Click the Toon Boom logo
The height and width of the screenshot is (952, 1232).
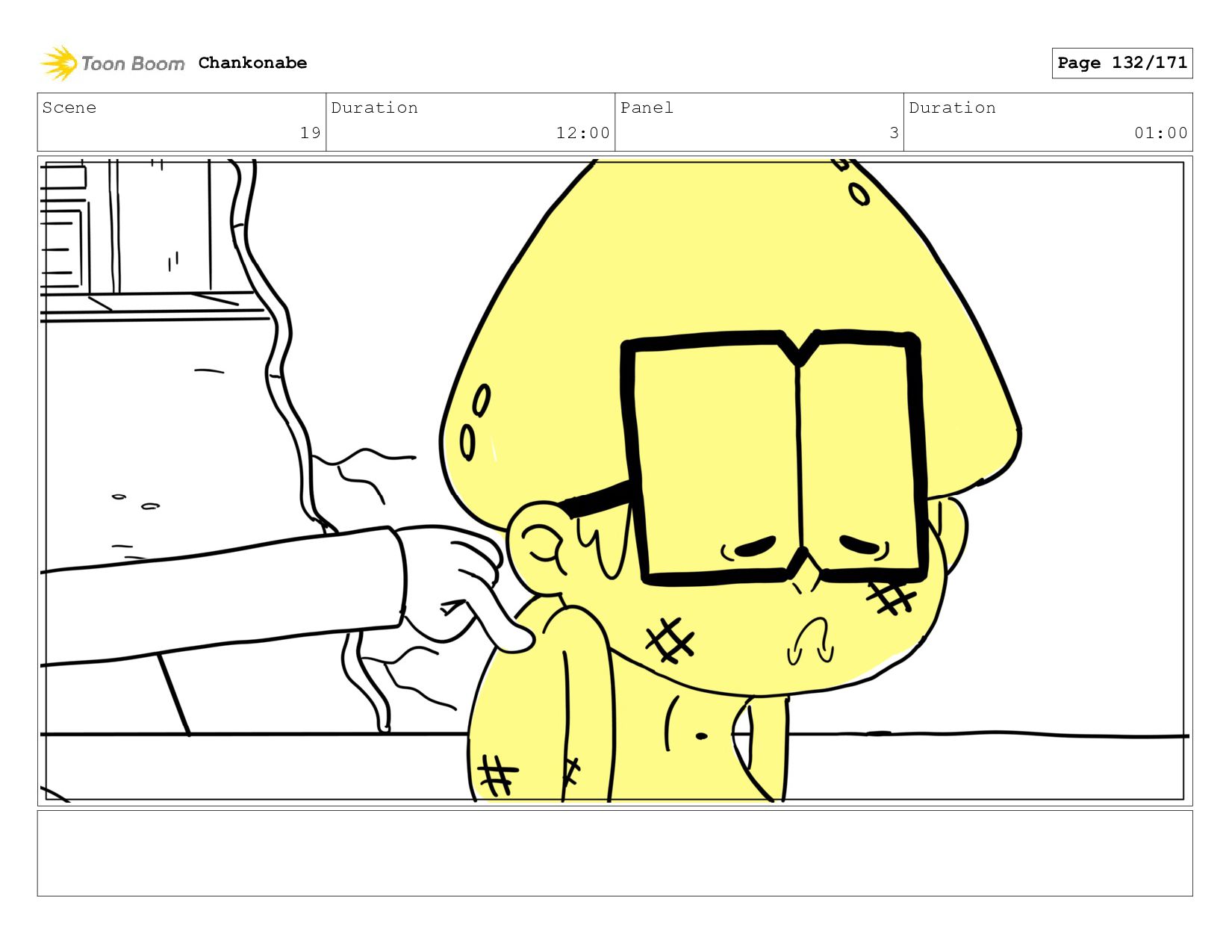pos(112,63)
